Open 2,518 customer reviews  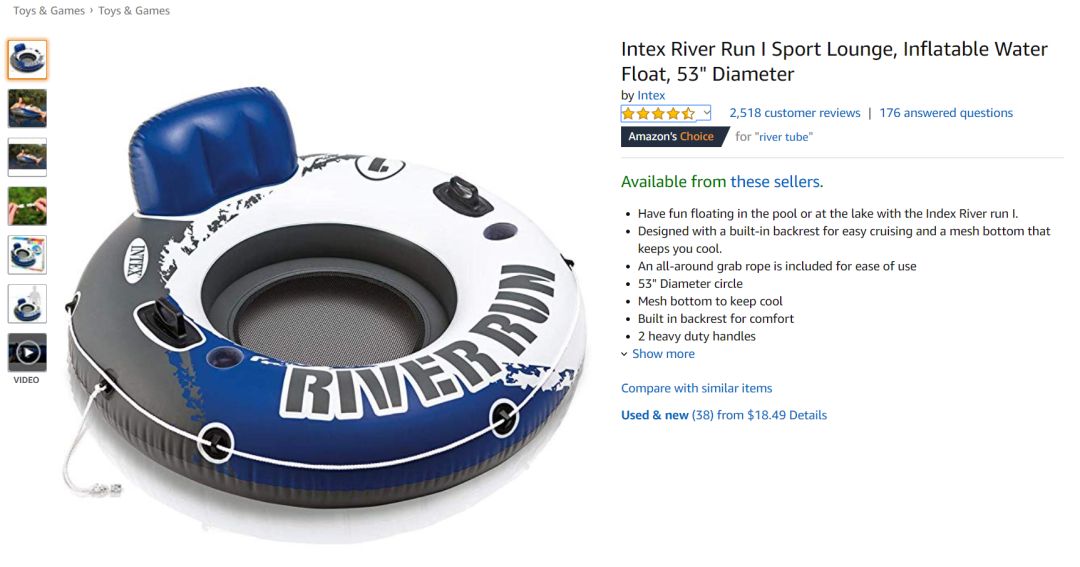coord(795,113)
